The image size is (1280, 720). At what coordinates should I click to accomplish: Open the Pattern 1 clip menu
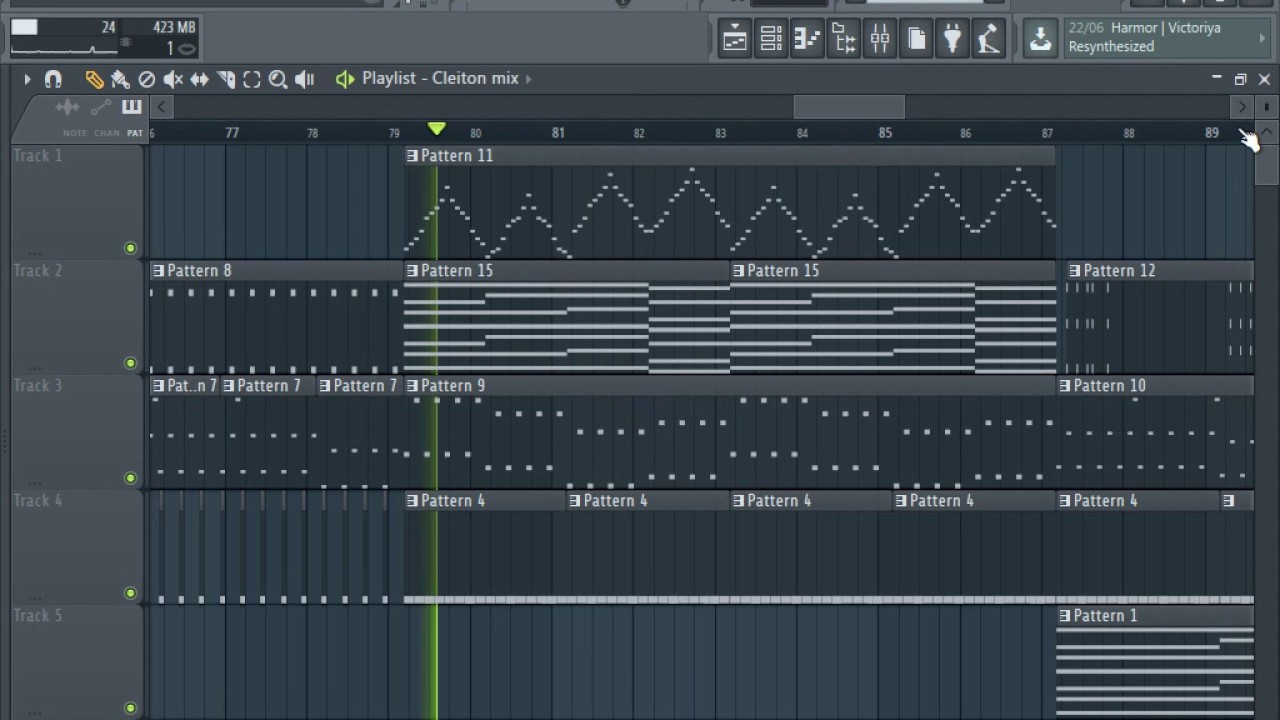click(1065, 616)
